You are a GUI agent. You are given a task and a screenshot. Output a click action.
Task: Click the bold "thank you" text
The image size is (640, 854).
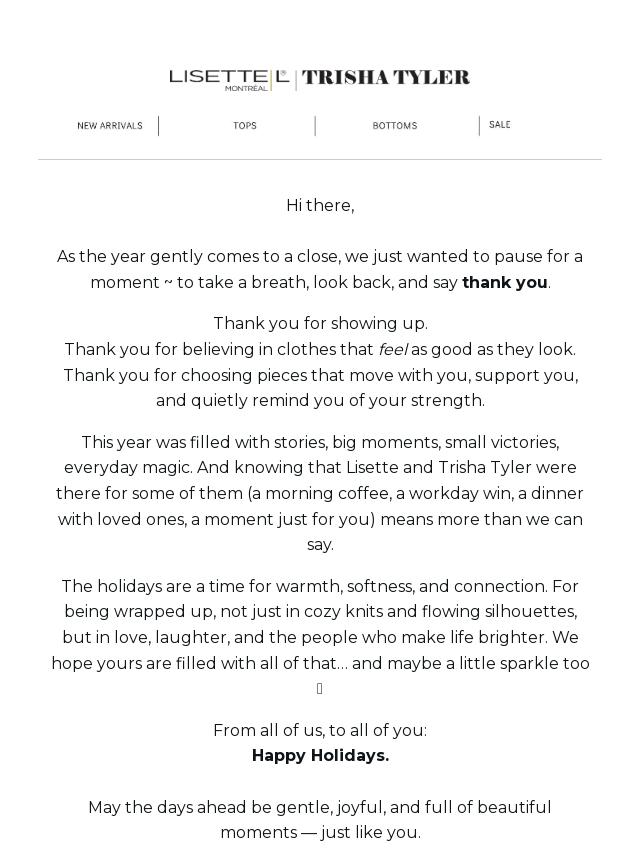pyautogui.click(x=504, y=283)
